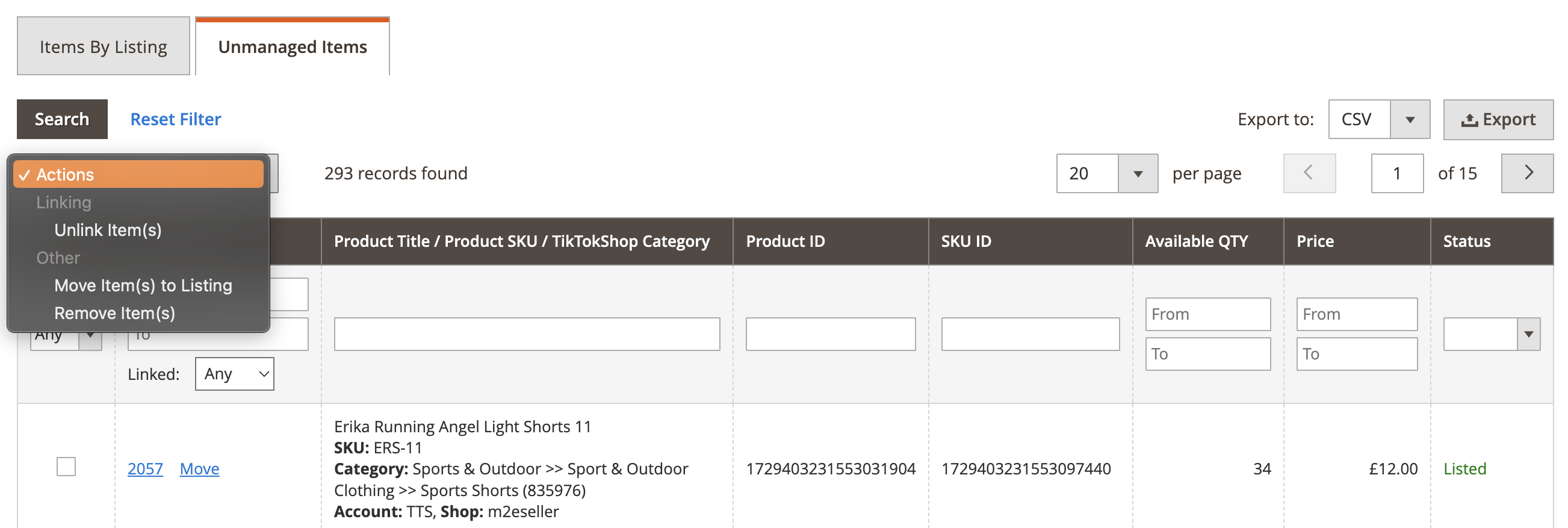
Task: Go to next page arrow
Action: (1526, 173)
